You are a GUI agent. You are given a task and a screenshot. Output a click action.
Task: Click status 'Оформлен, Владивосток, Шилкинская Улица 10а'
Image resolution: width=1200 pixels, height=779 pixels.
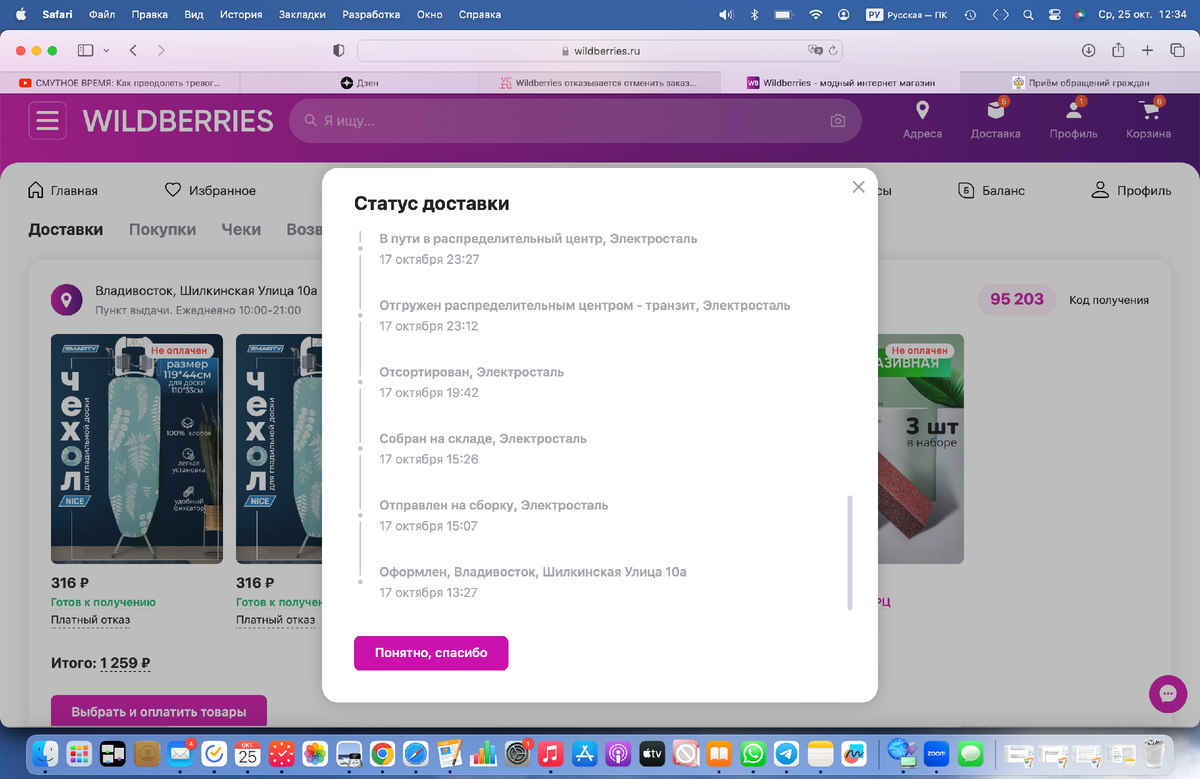click(533, 572)
